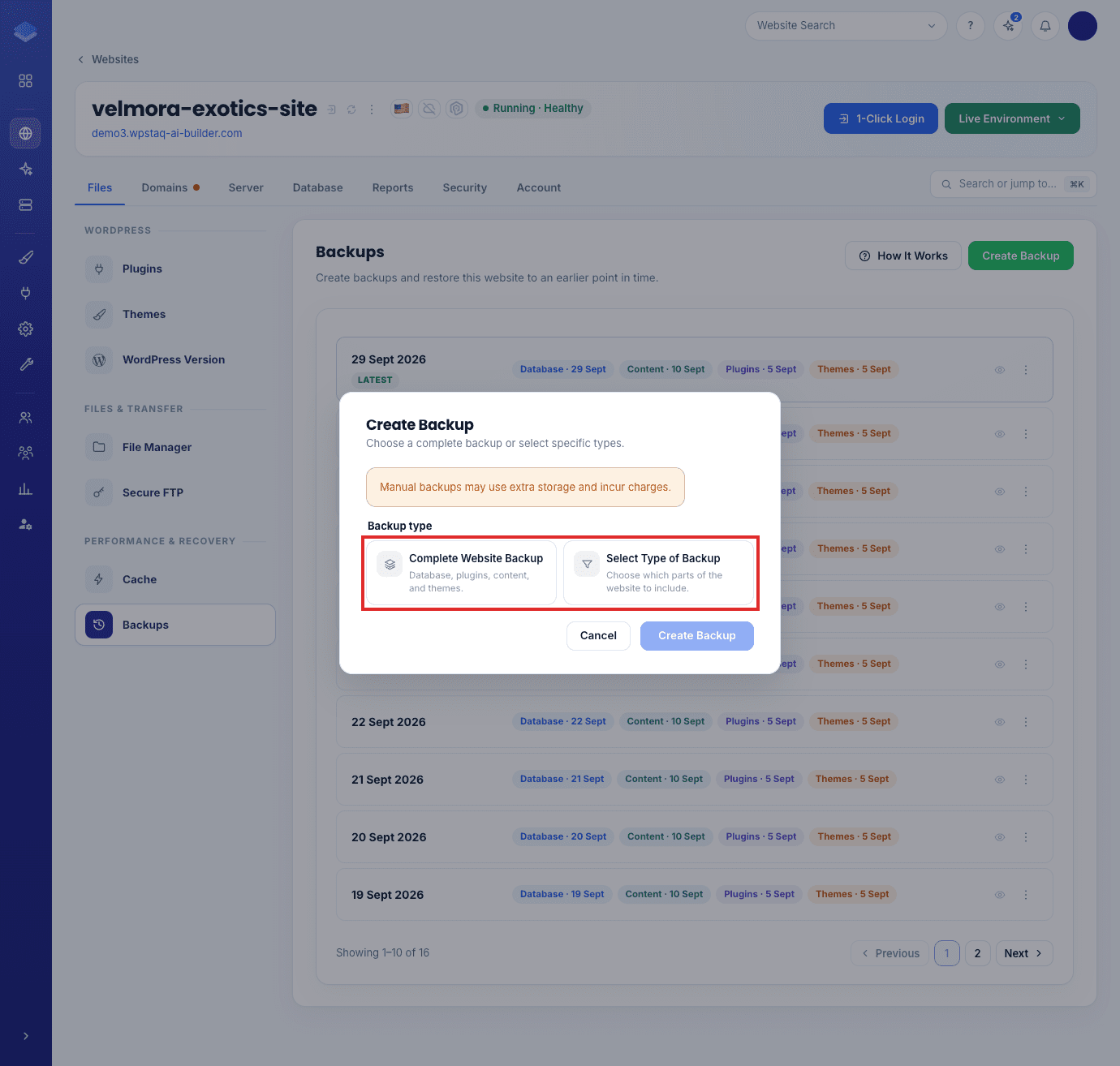The height and width of the screenshot is (1066, 1120).
Task: Click the 1-Click Login button
Action: click(881, 118)
